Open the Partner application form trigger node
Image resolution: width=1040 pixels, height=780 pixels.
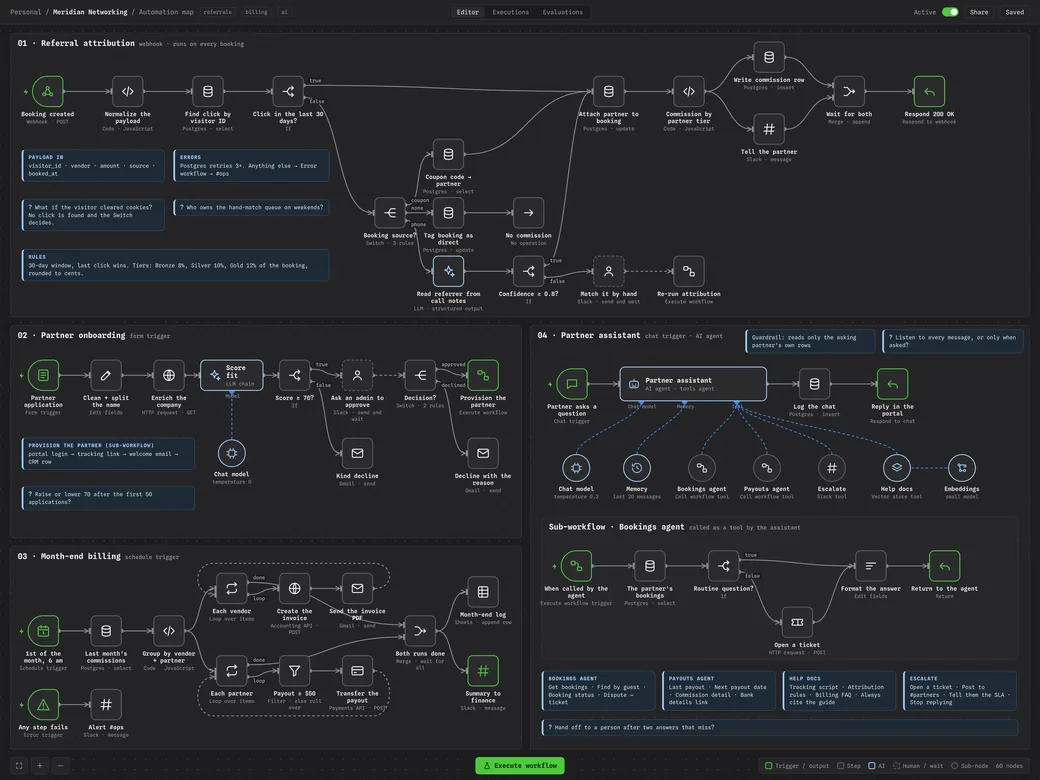tap(43, 375)
